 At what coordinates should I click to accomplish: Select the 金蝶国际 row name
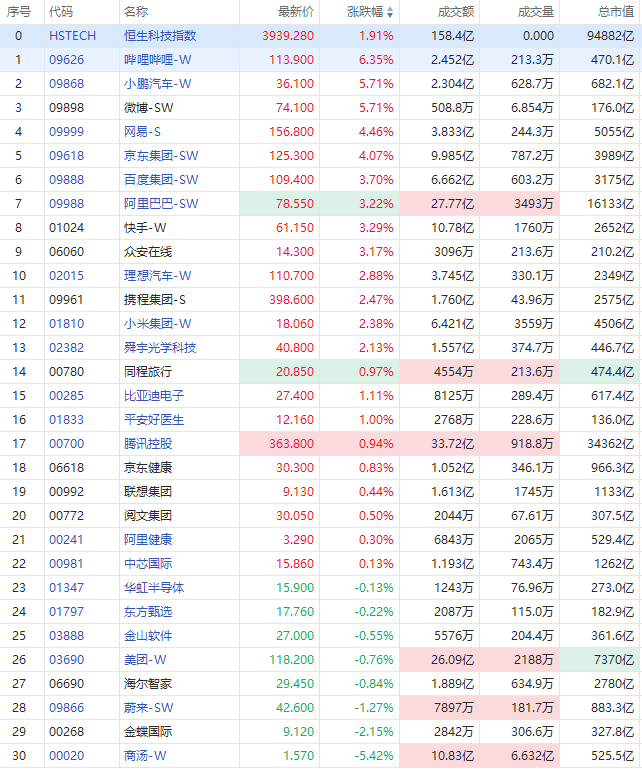[148, 733]
